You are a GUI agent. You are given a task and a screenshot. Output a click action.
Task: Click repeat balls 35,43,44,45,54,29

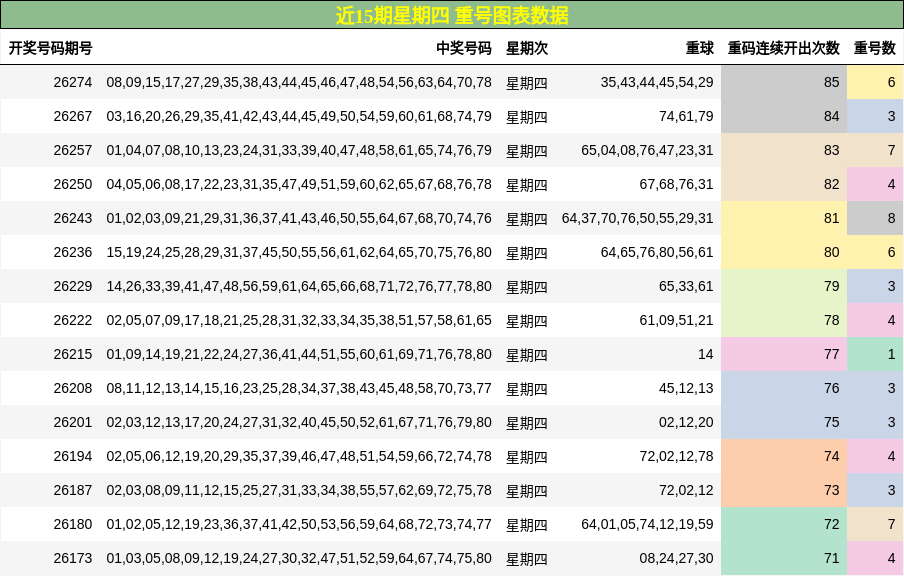pyautogui.click(x=657, y=82)
